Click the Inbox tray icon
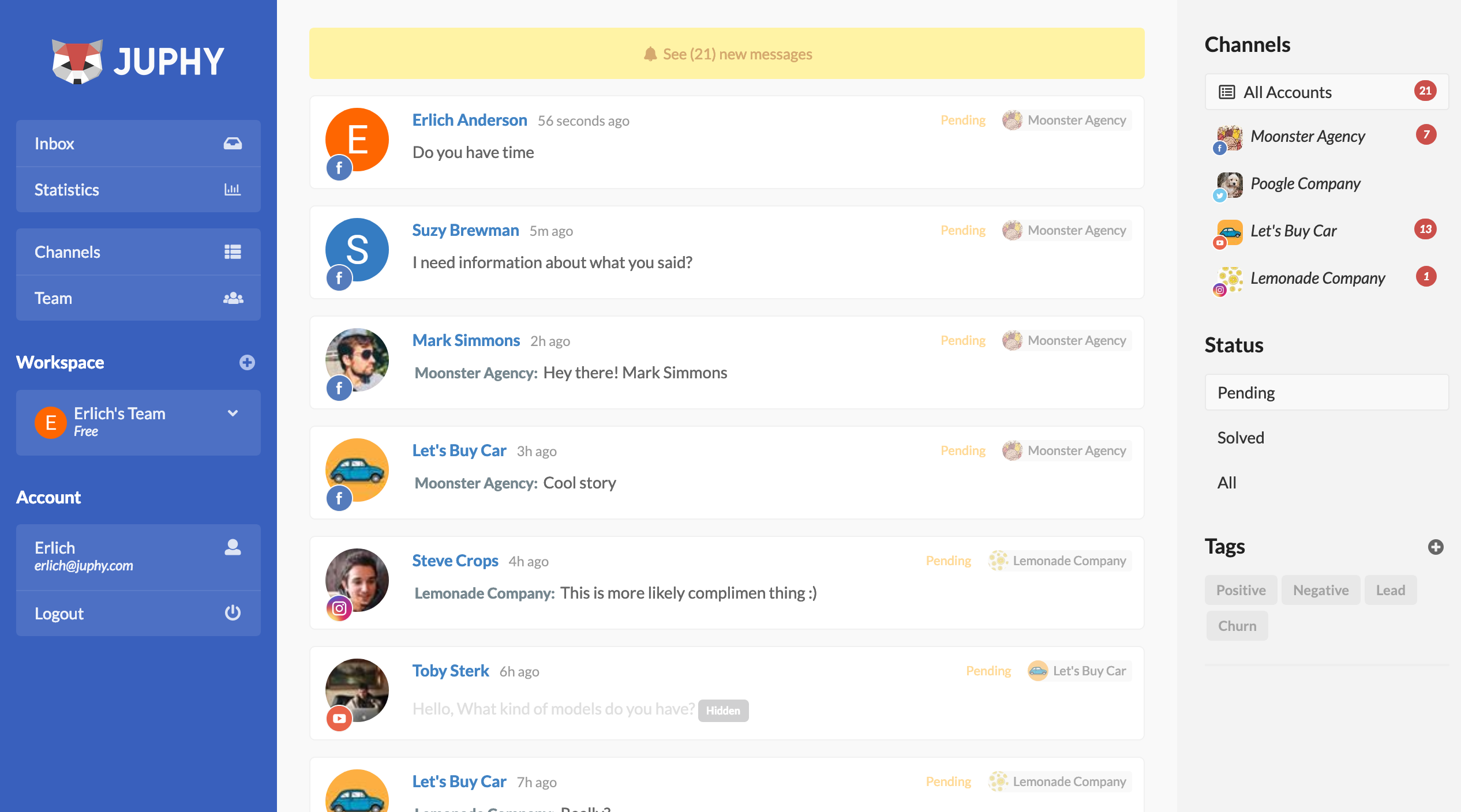The height and width of the screenshot is (812, 1461). [x=233, y=143]
